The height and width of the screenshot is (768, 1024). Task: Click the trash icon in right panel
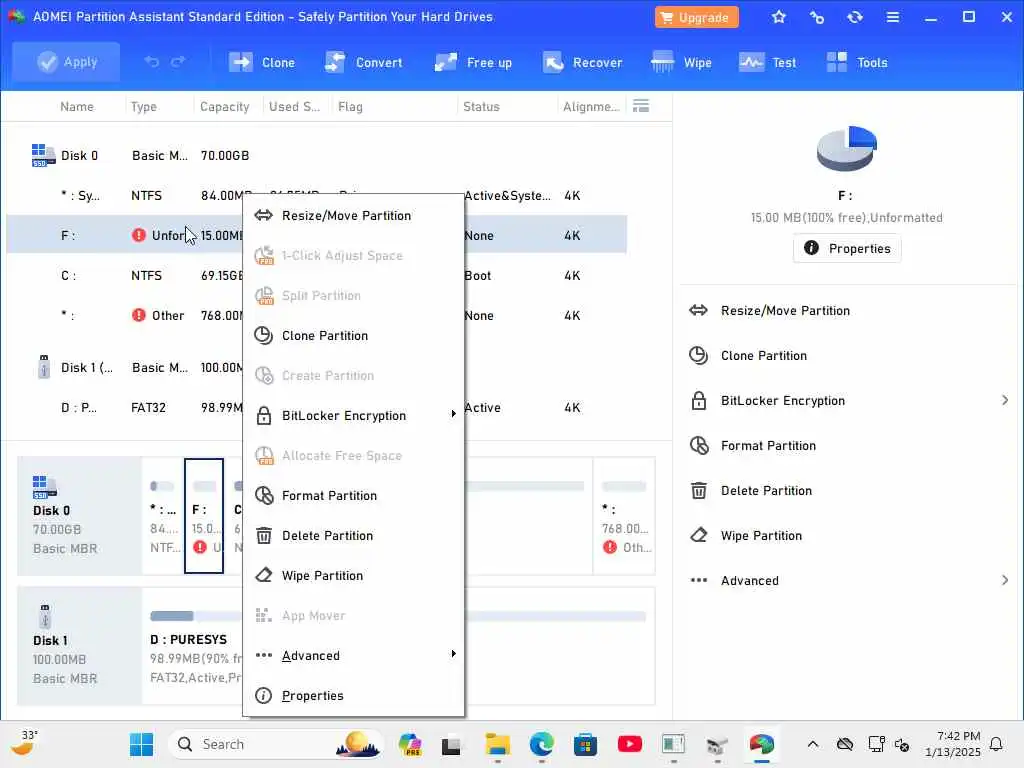click(x=698, y=490)
